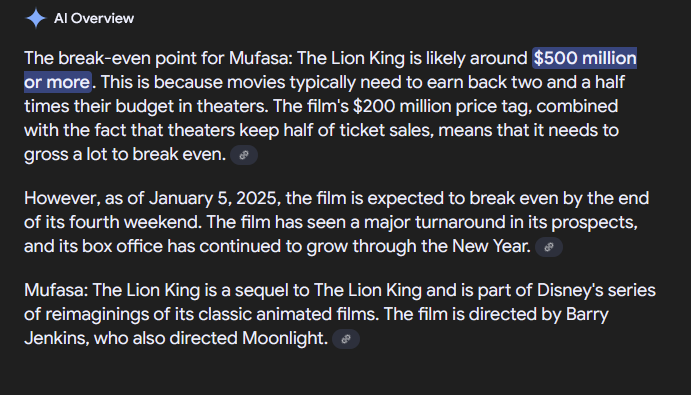Click the 'classic animated films.' text
The height and width of the screenshot is (395, 691).
pyautogui.click(x=289, y=315)
